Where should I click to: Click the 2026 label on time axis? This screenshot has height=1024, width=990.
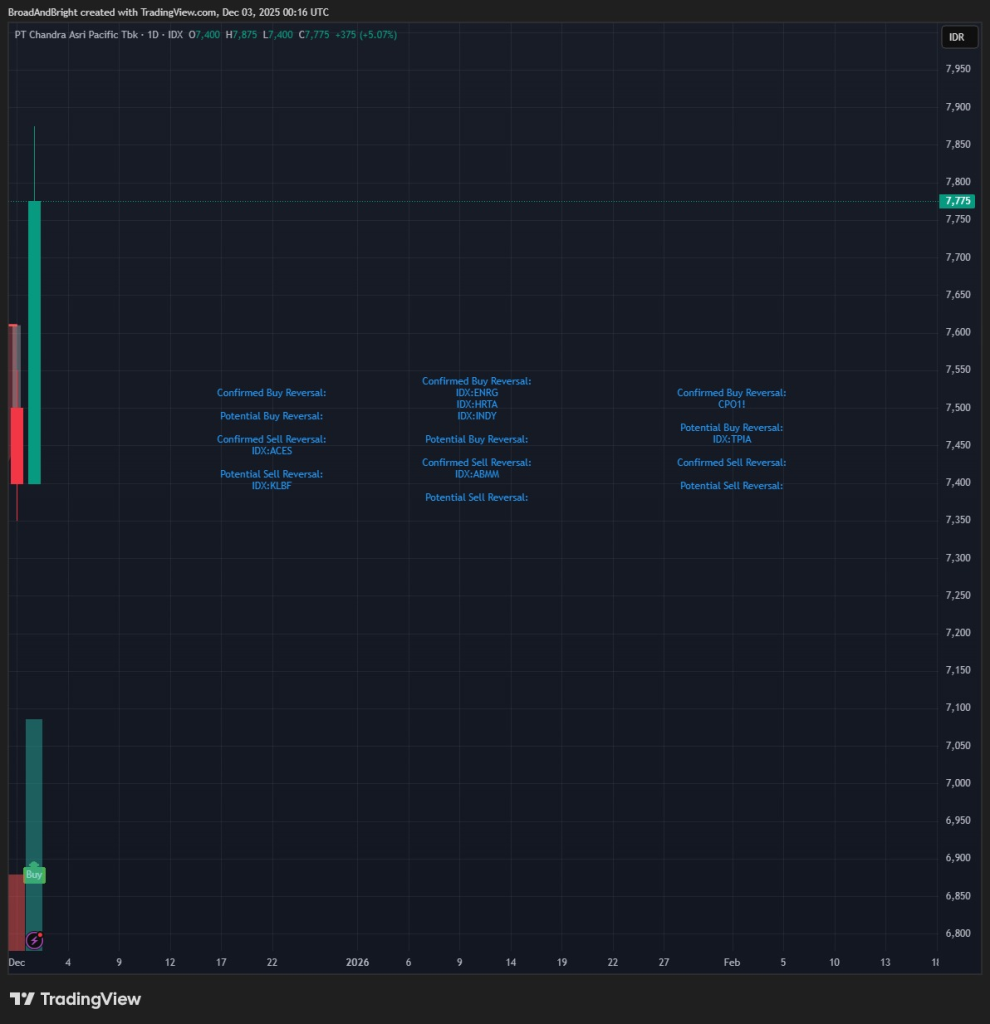click(x=357, y=962)
